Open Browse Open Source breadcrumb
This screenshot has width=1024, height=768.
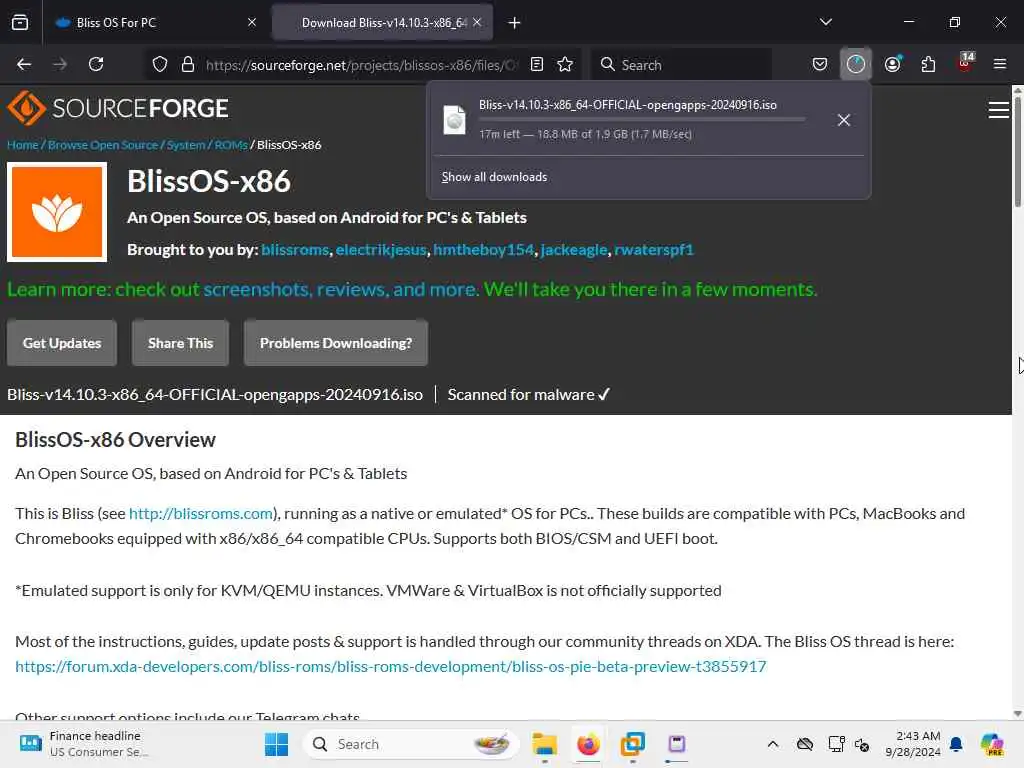tap(103, 145)
